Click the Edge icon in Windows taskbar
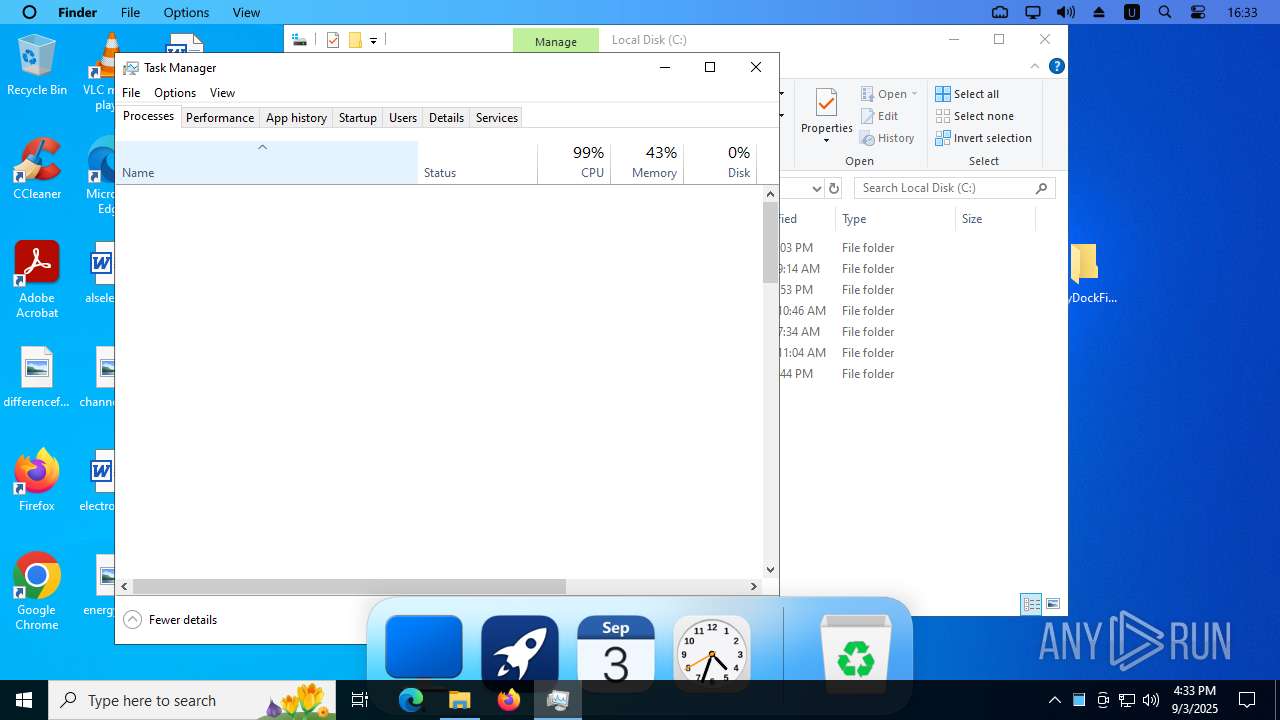 (x=412, y=700)
